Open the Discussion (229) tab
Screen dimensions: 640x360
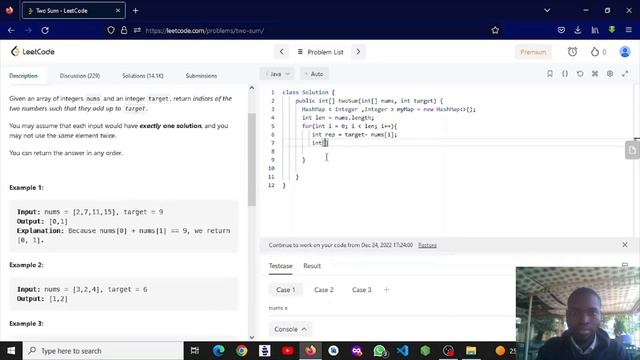point(80,76)
